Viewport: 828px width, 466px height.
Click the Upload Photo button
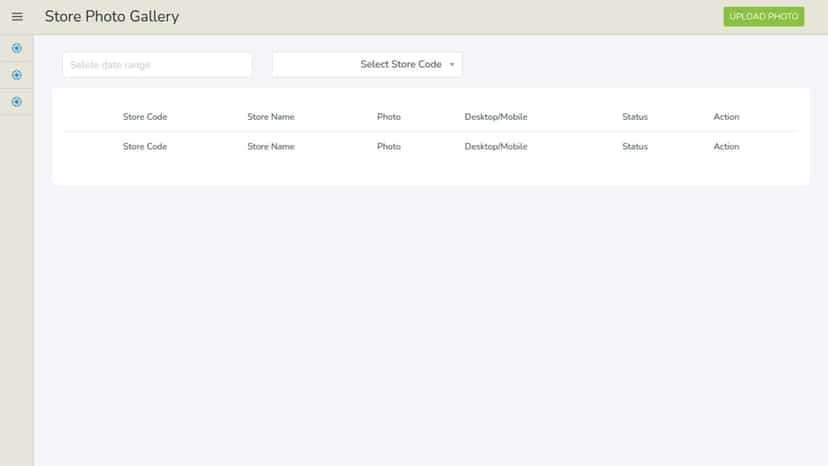764,16
